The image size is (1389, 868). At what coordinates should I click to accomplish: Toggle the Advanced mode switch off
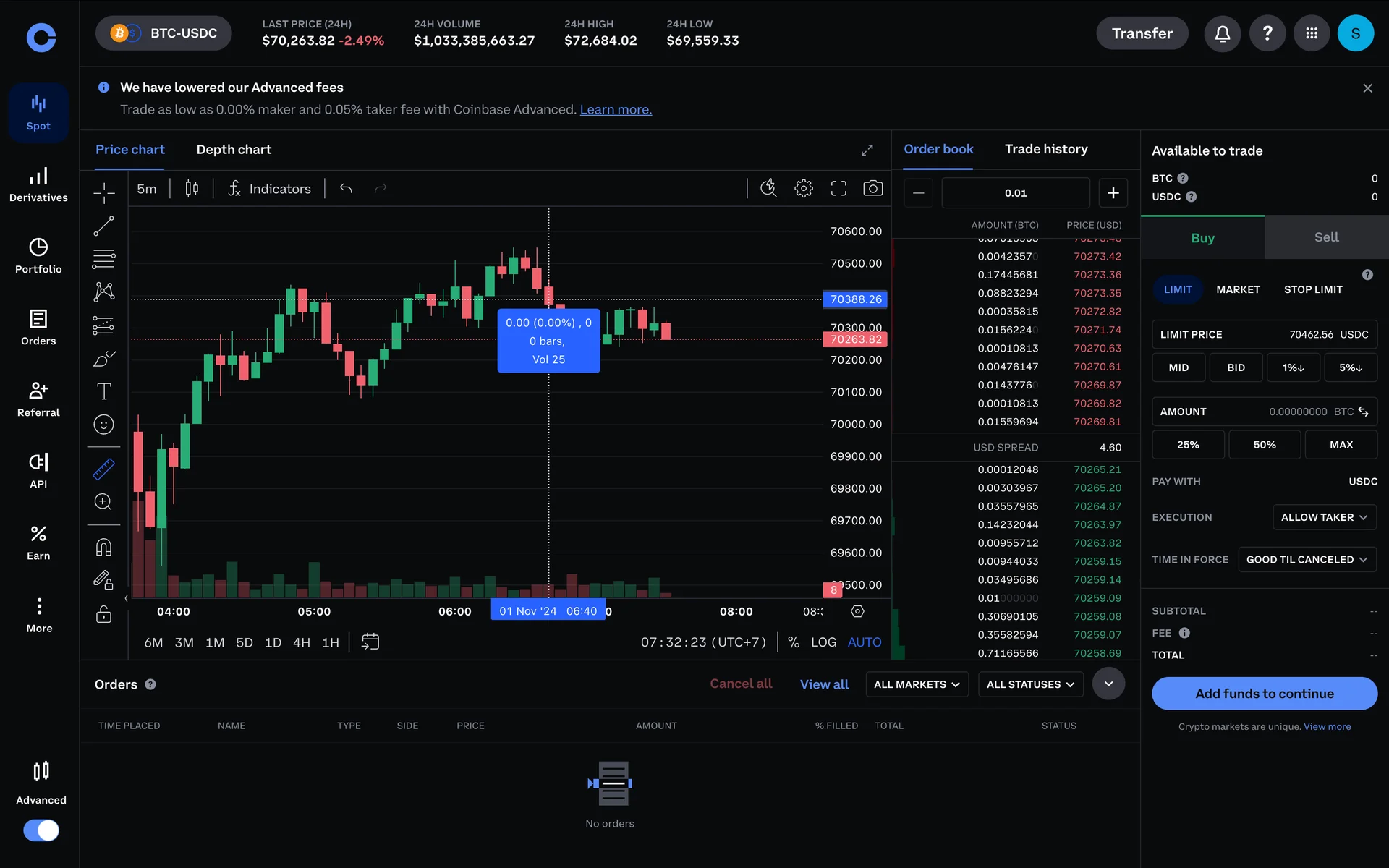pyautogui.click(x=41, y=830)
